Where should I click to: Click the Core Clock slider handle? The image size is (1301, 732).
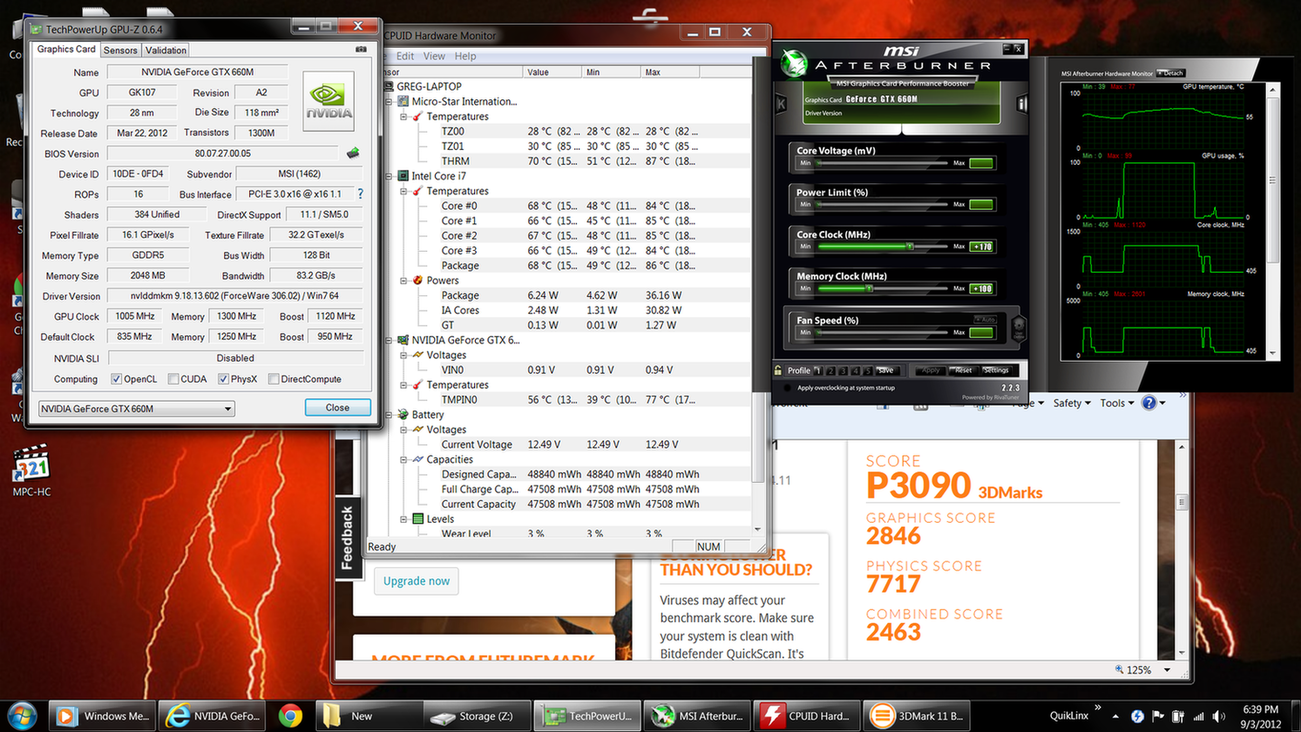(910, 246)
